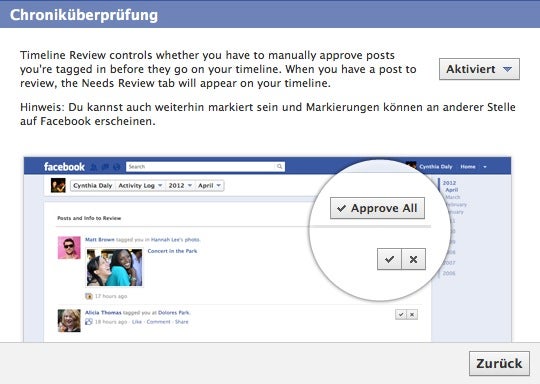Jump to 2007 in the timeline sidebar
Screen dimensions: 540x384
coord(449,263)
